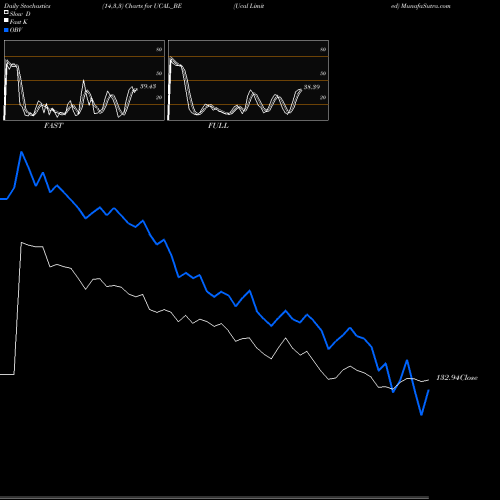Open the FULL stochastic chart panel
Image resolution: width=500 pixels, height=500 pixels.
point(248,80)
